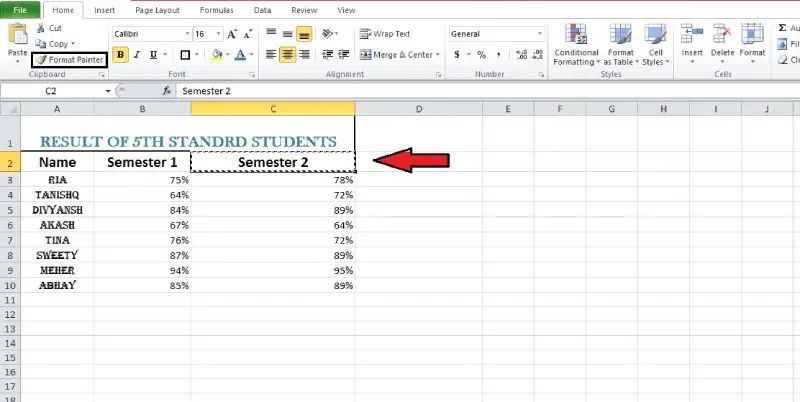Select the column D header
This screenshot has height=402, width=800.
tap(419, 109)
